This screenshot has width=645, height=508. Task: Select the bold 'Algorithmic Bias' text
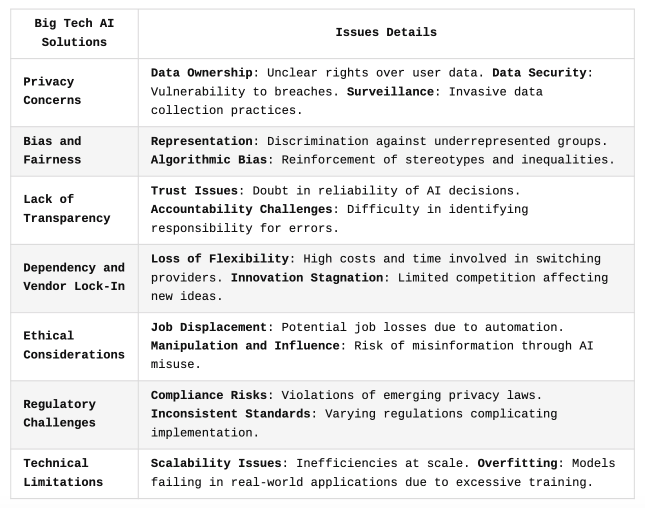pos(212,160)
